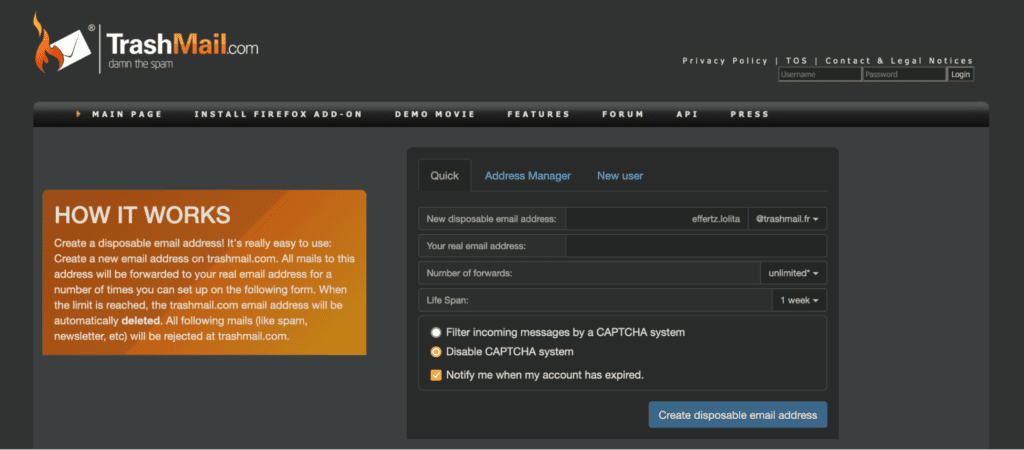Click the 'Life Span:' label
The width and height of the screenshot is (1024, 450).
click(447, 301)
